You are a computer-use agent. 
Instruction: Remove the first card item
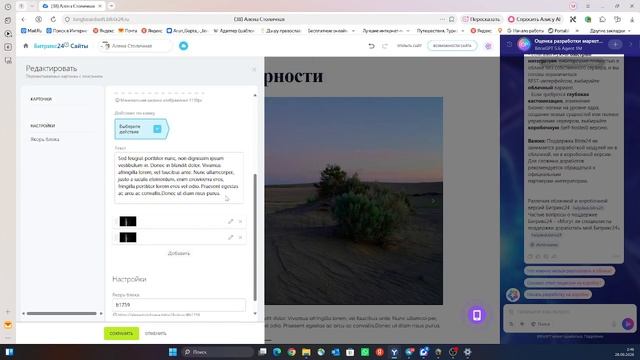tap(240, 221)
